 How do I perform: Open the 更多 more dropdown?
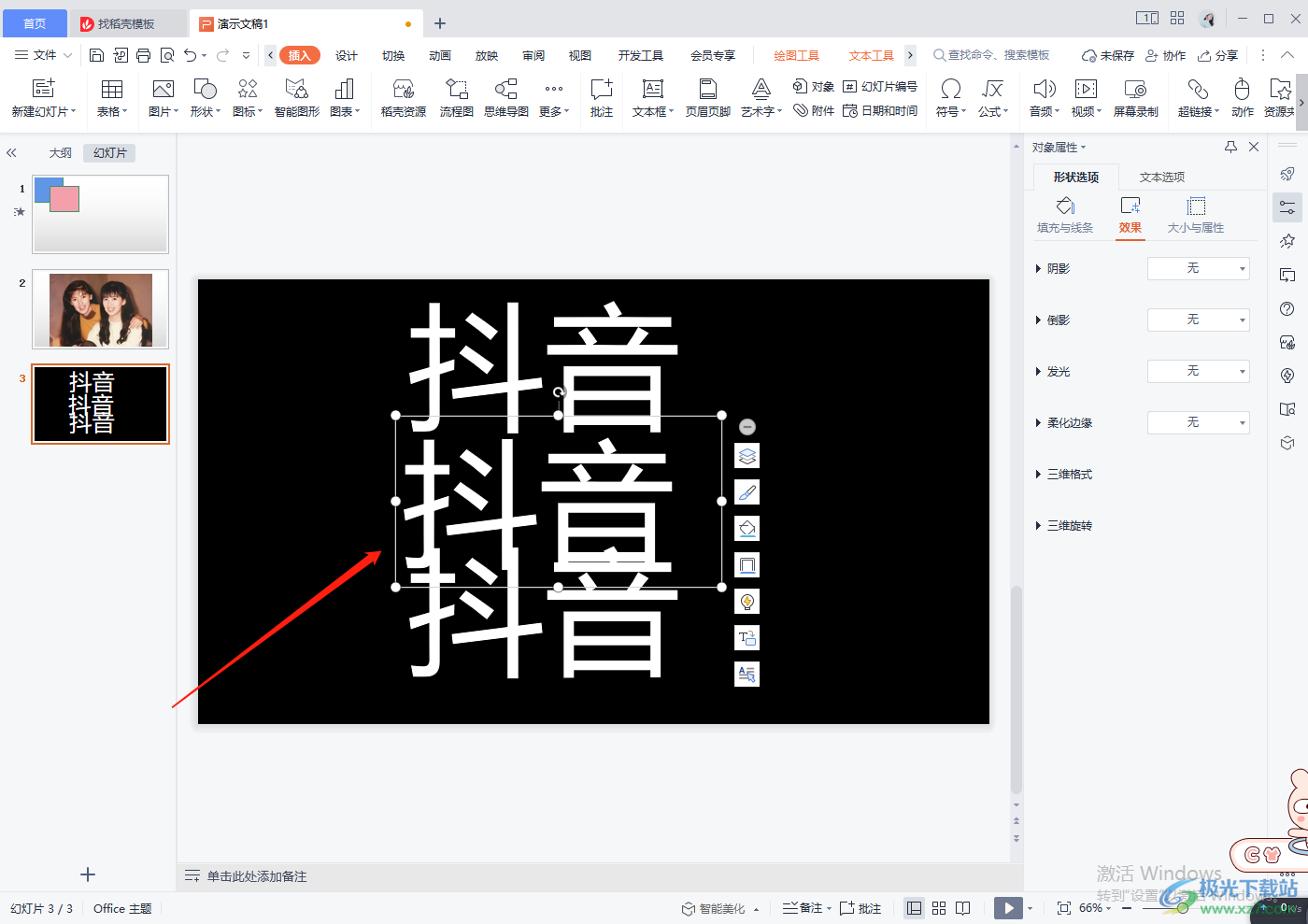point(554,98)
